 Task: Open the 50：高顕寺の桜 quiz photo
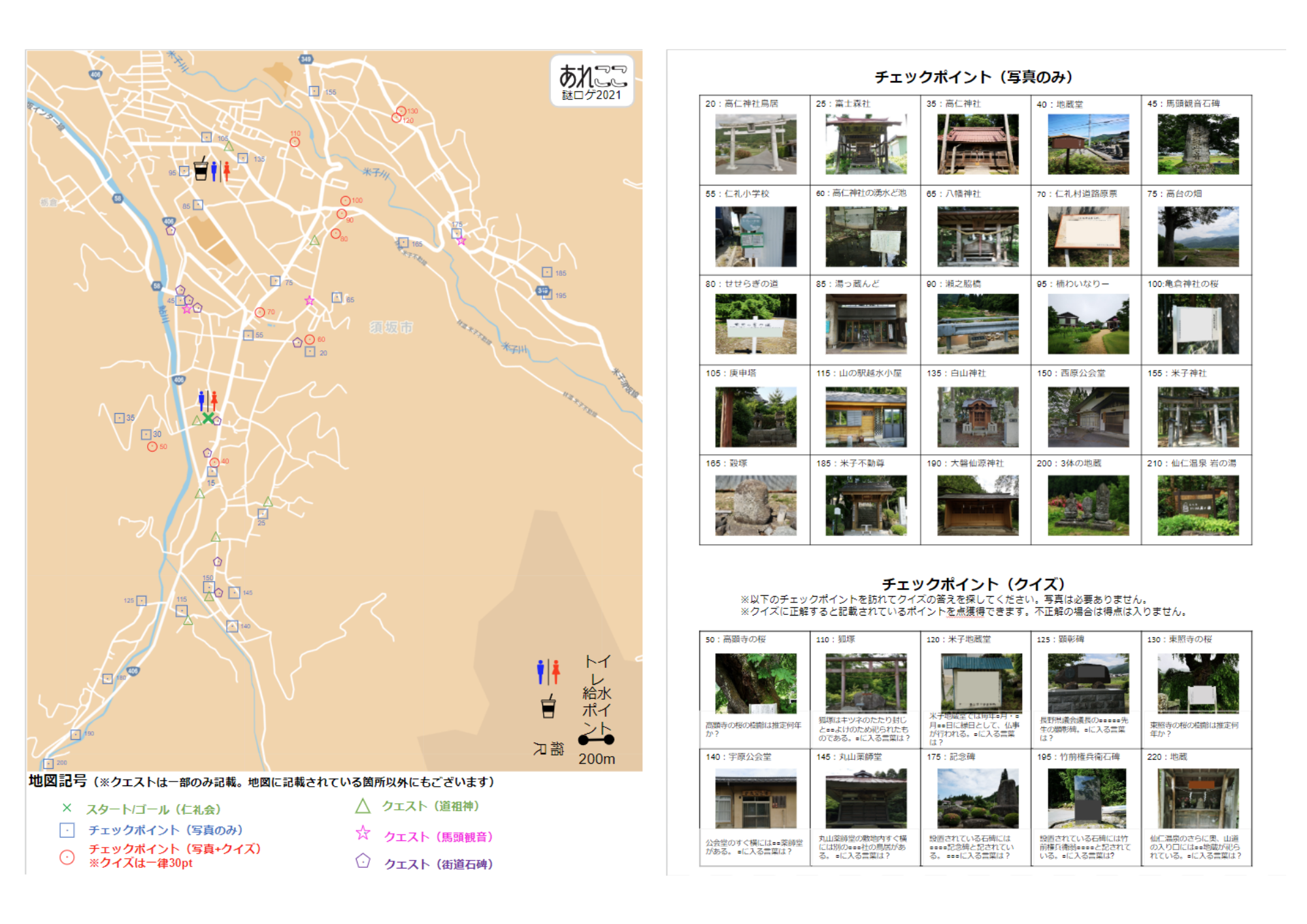(755, 683)
